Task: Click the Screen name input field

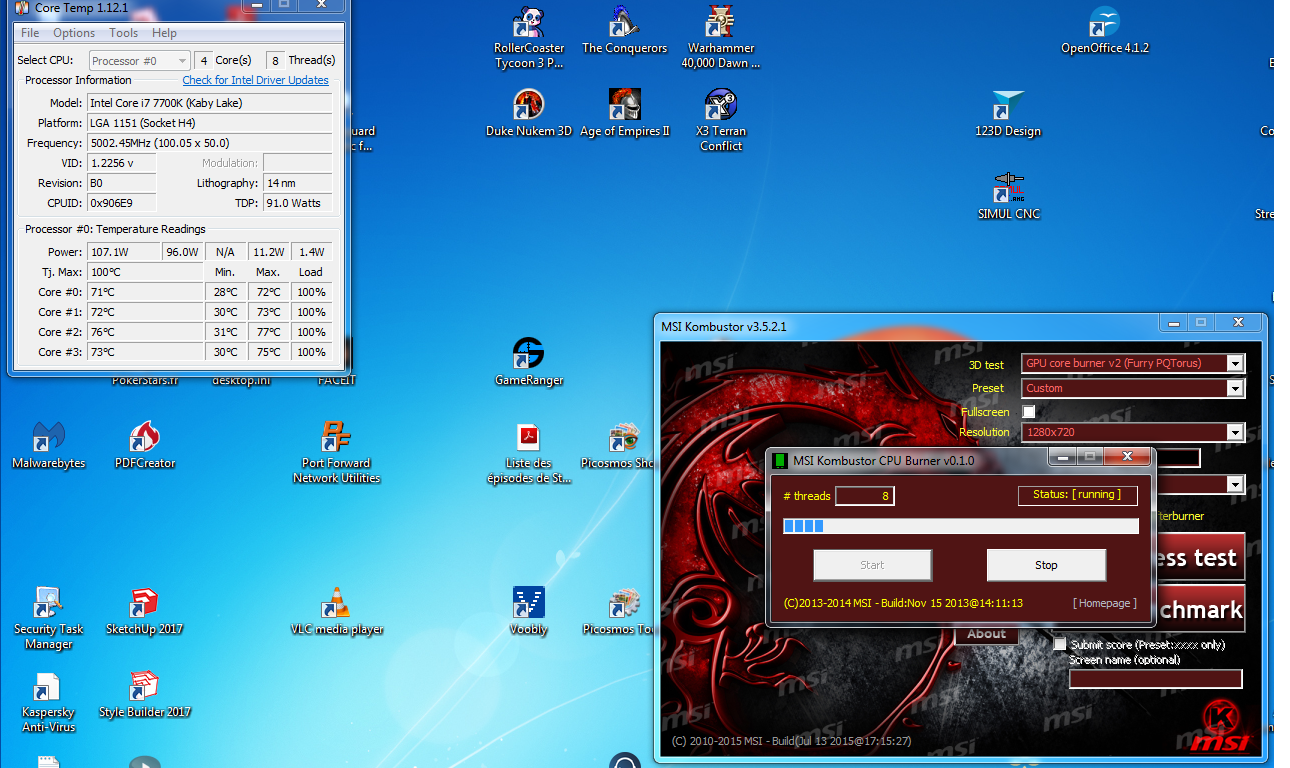Action: [x=1155, y=679]
